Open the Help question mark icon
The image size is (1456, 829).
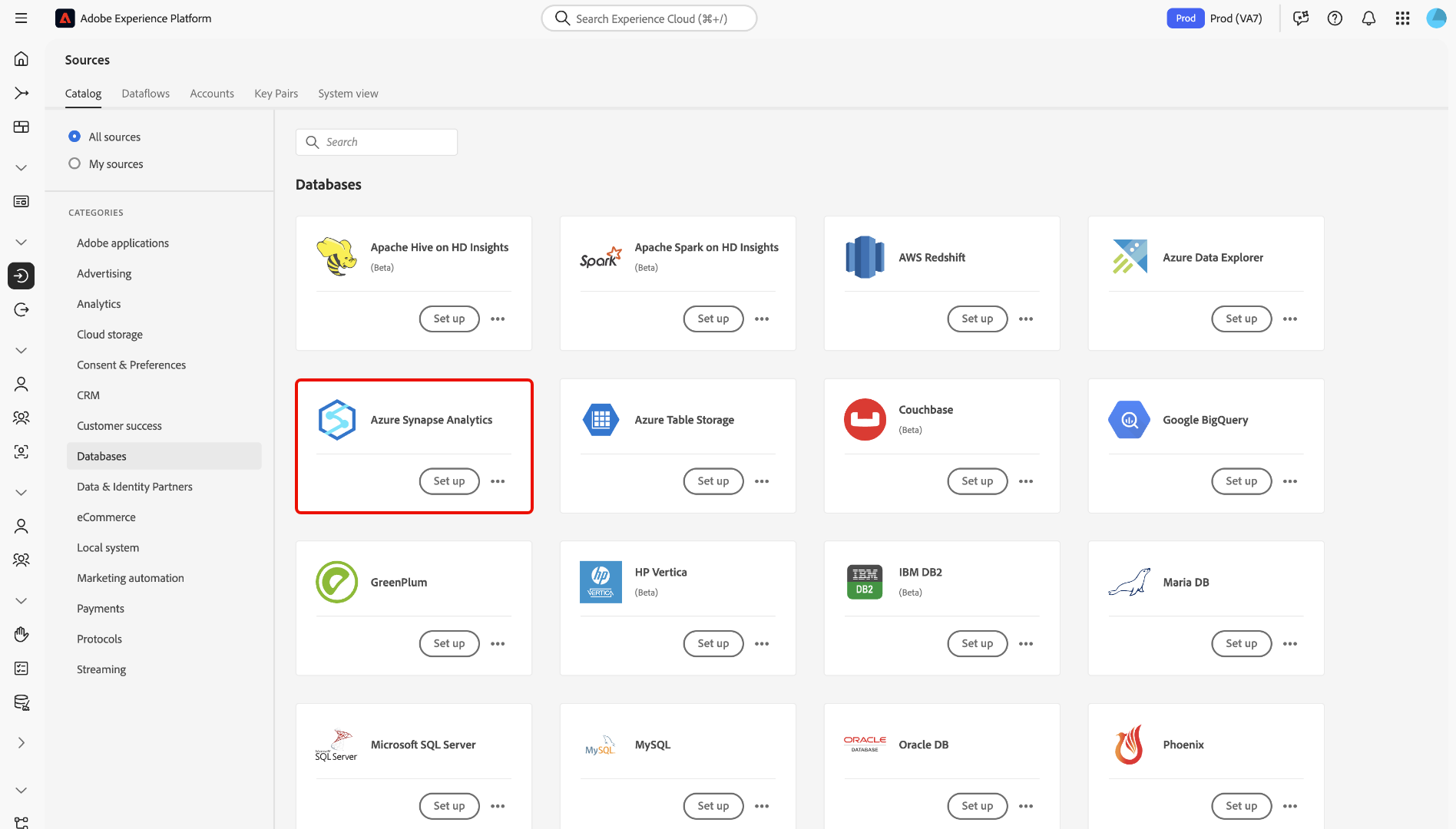[1335, 18]
